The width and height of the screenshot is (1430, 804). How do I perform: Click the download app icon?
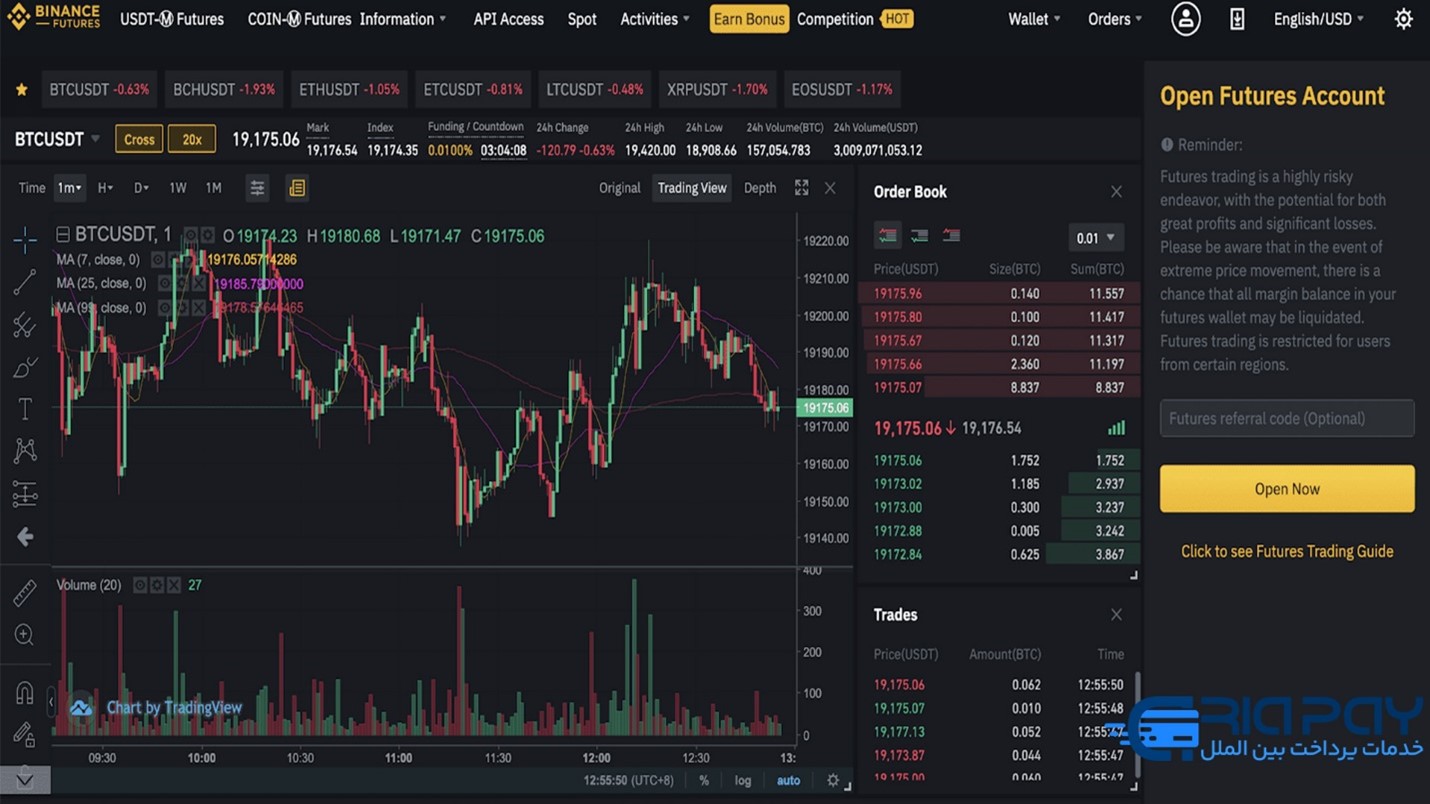[x=1237, y=19]
